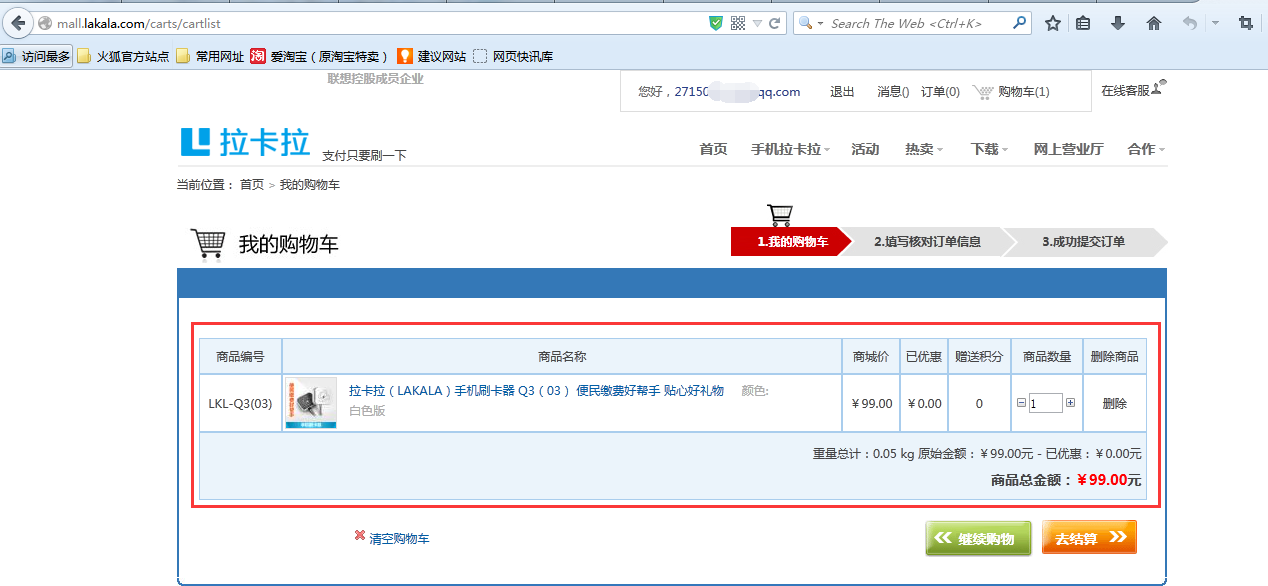This screenshot has height=586, width=1268.
Task: Click the 拉卡拉 logo
Action: pyautogui.click(x=245, y=142)
